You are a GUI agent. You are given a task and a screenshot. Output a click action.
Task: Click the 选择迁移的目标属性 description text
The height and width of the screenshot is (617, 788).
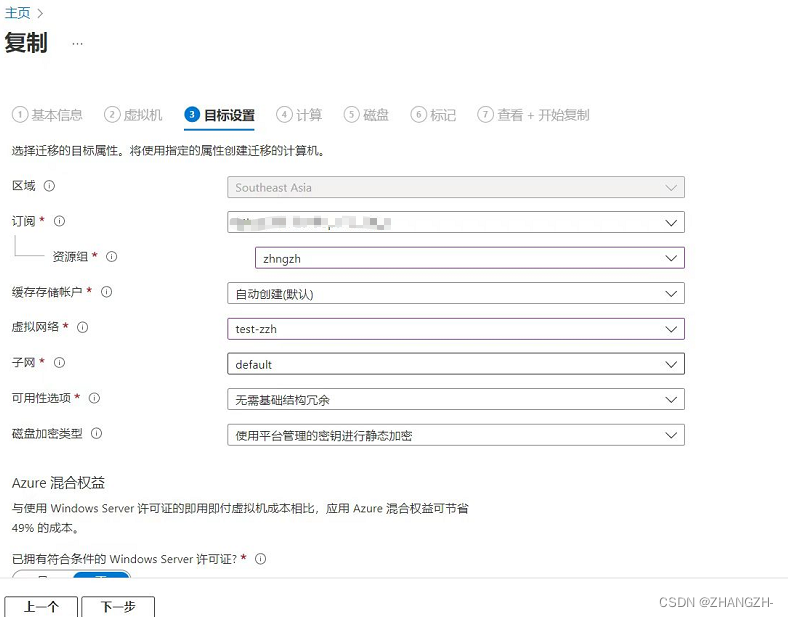pos(168,151)
